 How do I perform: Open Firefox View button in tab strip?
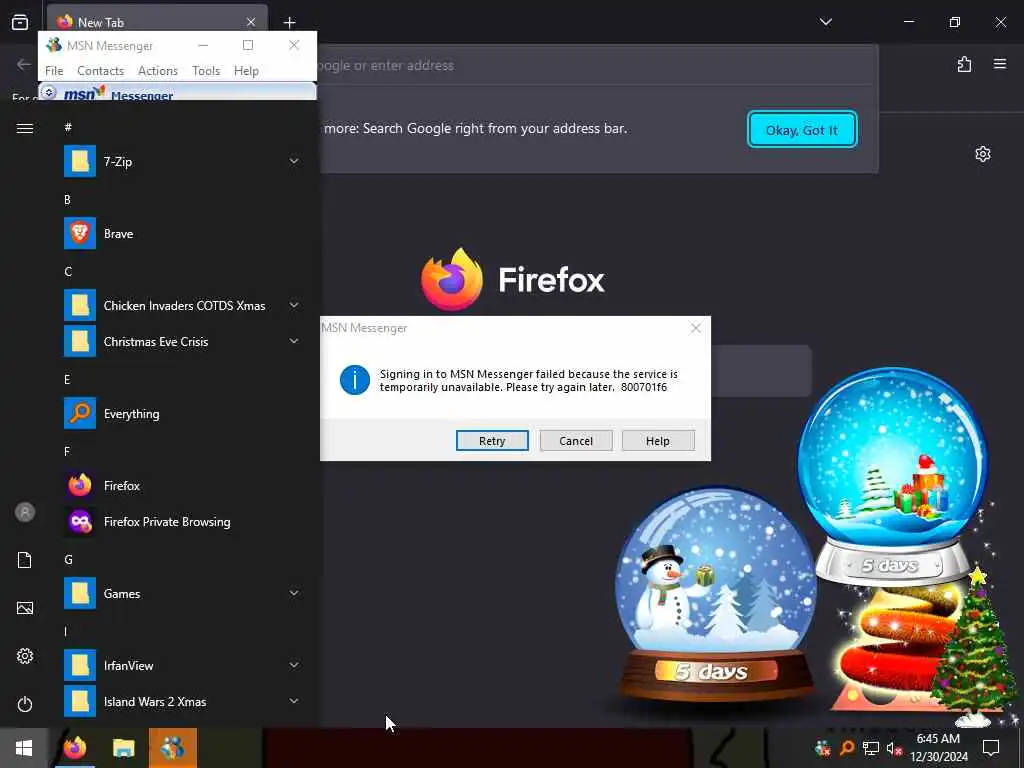(x=20, y=22)
